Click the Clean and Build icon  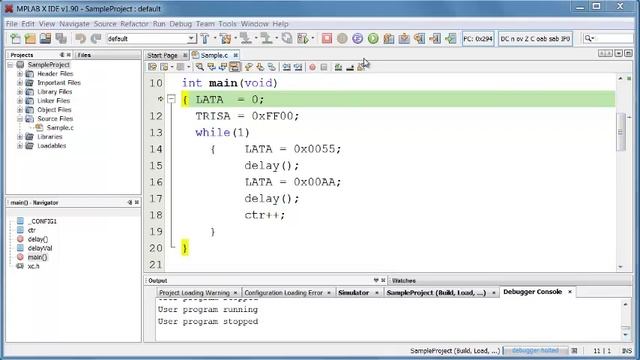pyautogui.click(x=225, y=39)
